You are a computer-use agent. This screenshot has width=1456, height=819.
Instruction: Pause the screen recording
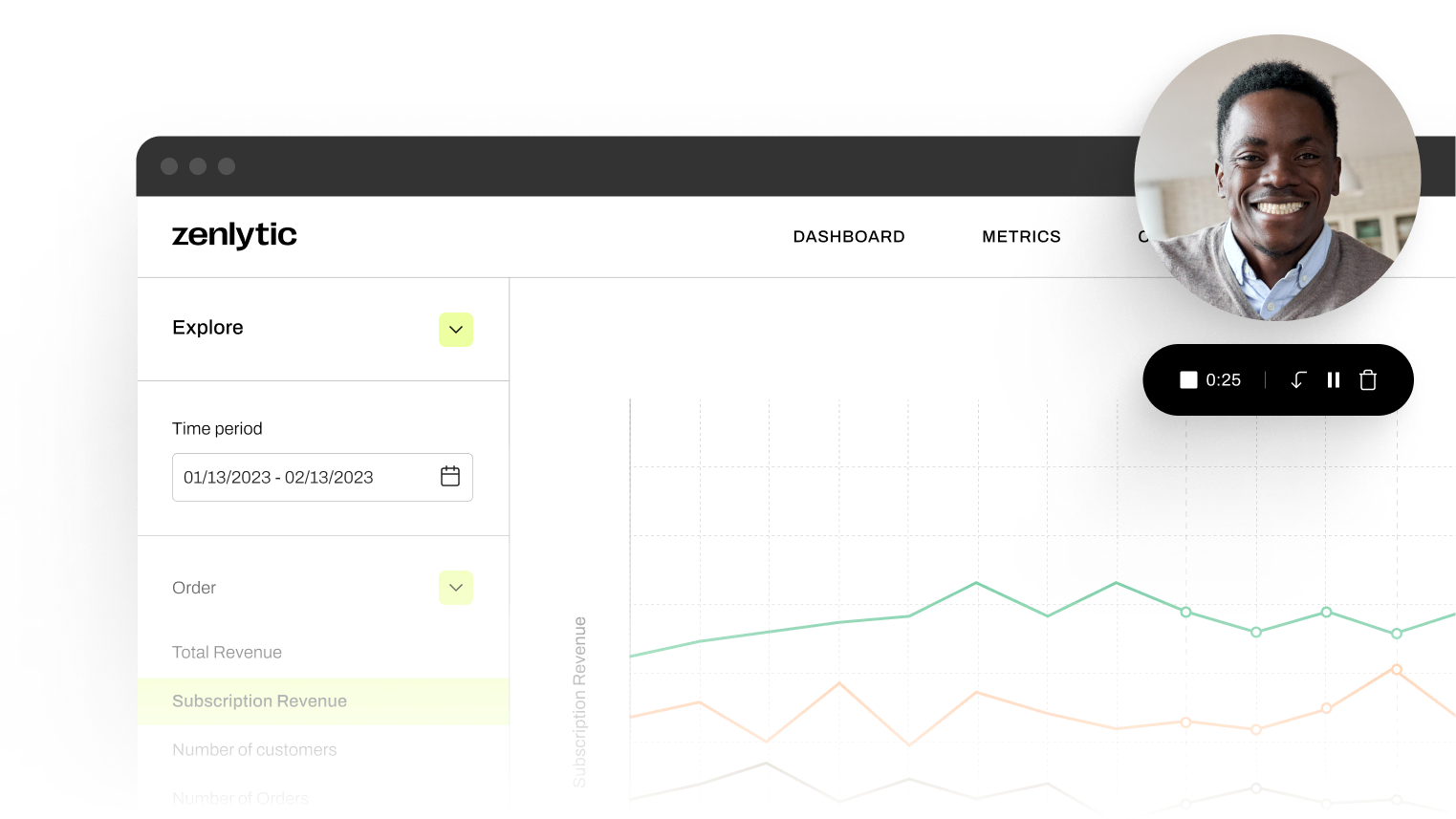pyautogui.click(x=1334, y=379)
